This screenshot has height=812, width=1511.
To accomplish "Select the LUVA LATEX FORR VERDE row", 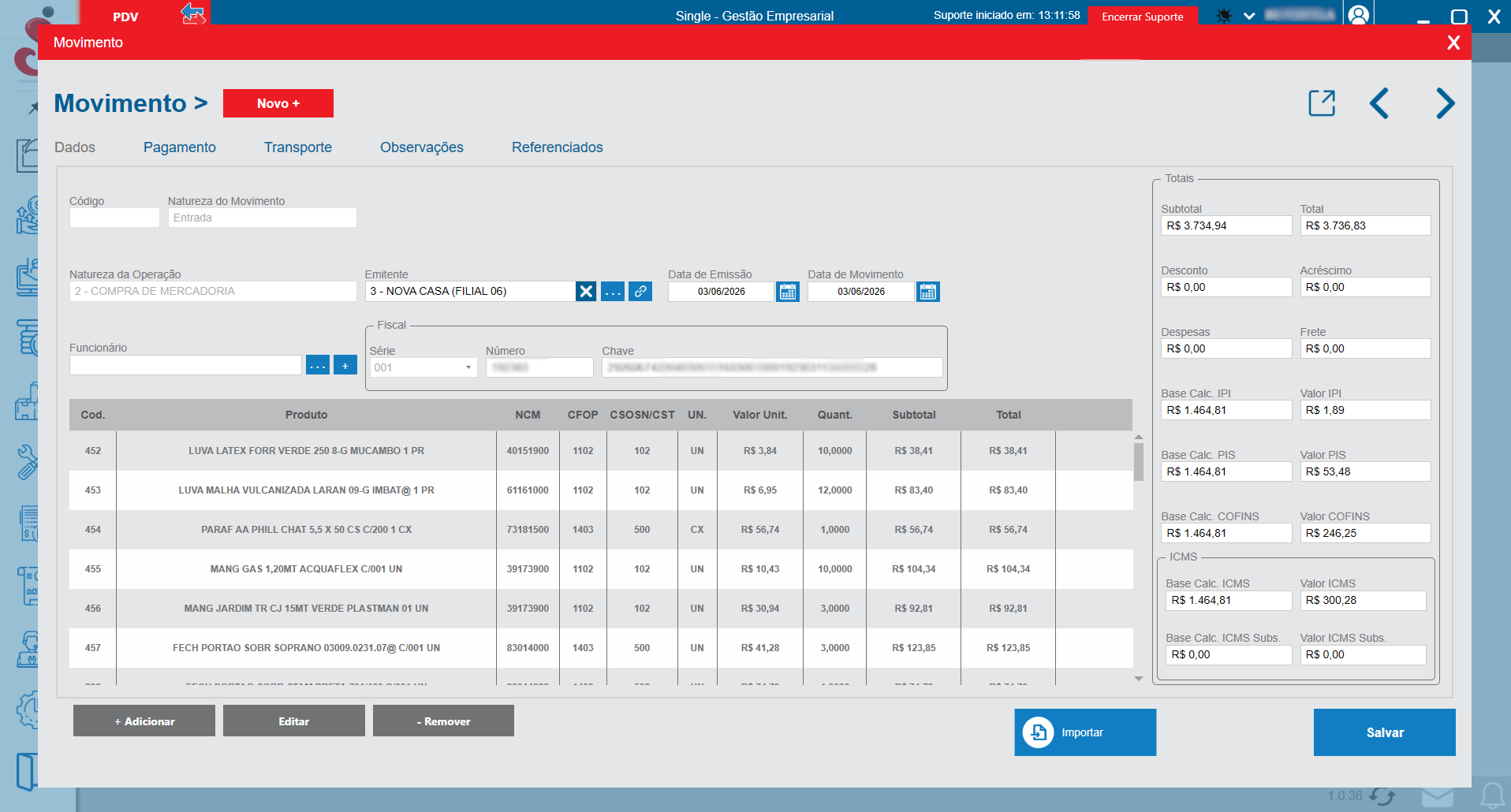I will click(601, 451).
